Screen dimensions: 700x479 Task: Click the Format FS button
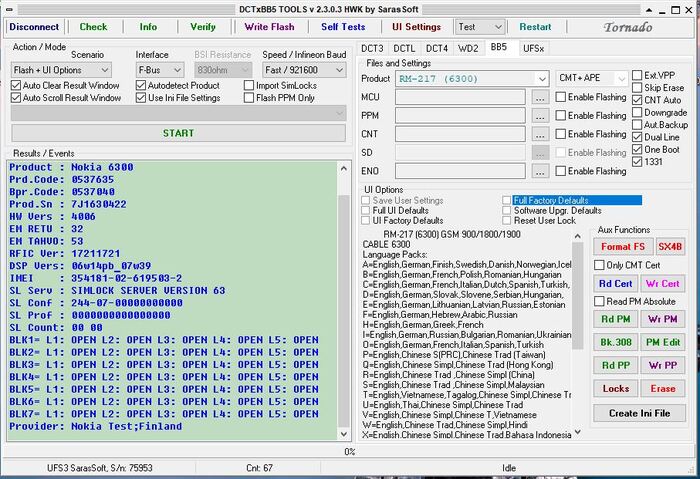pyautogui.click(x=623, y=246)
